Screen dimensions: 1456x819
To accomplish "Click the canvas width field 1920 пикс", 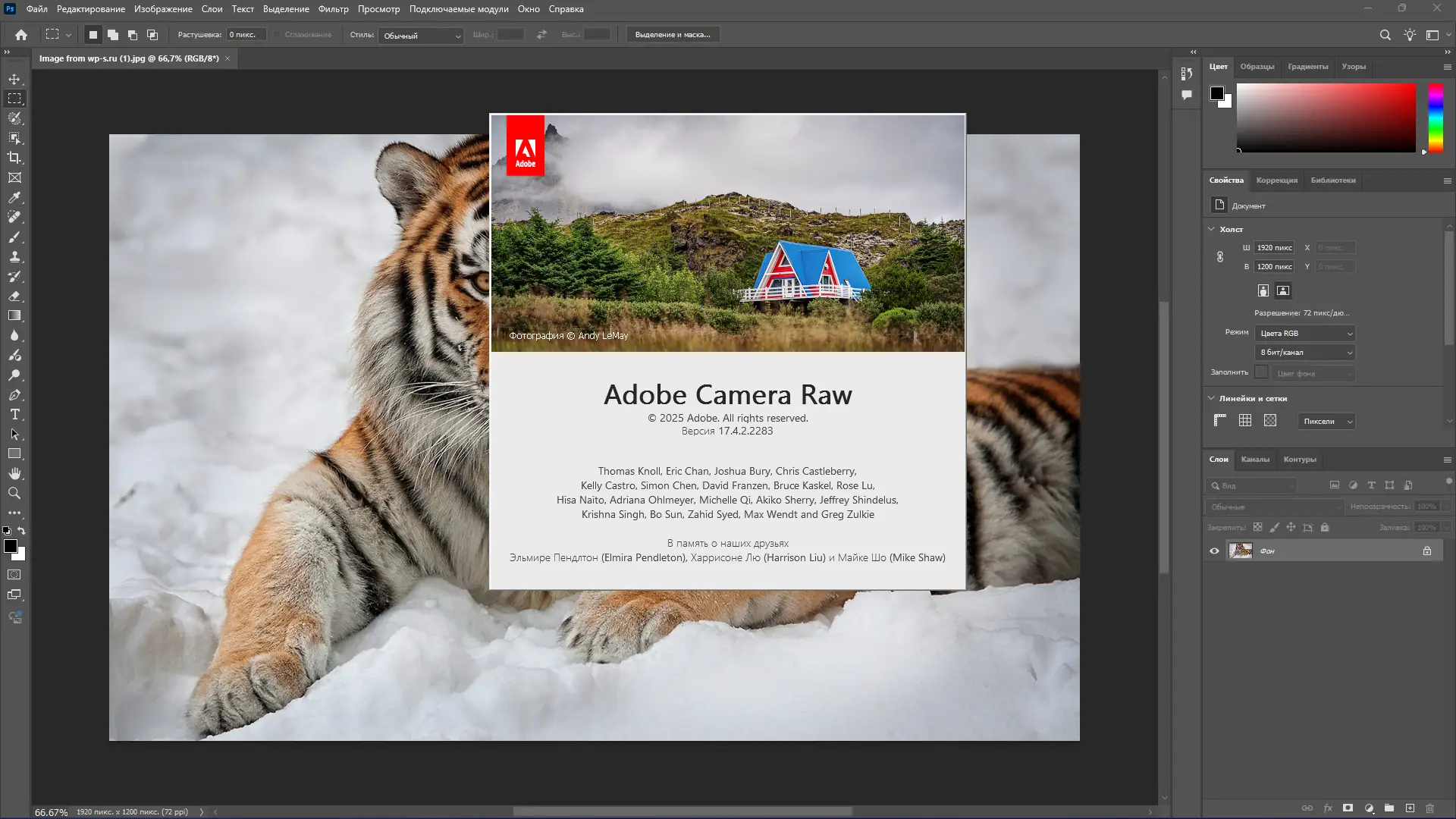I will point(1274,248).
